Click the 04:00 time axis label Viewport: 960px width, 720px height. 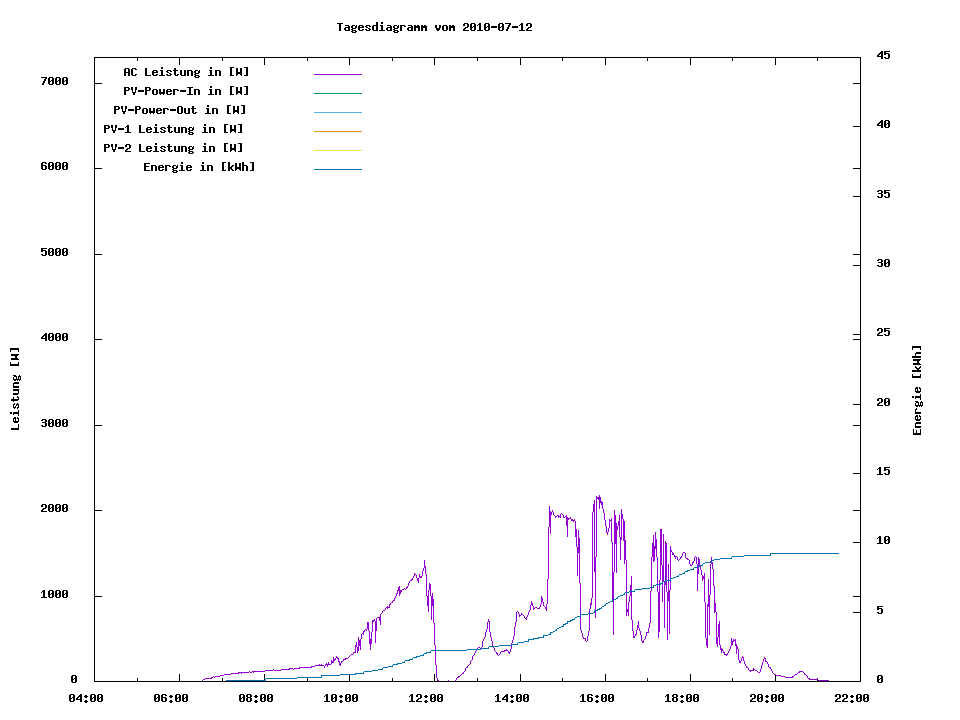[x=85, y=698]
